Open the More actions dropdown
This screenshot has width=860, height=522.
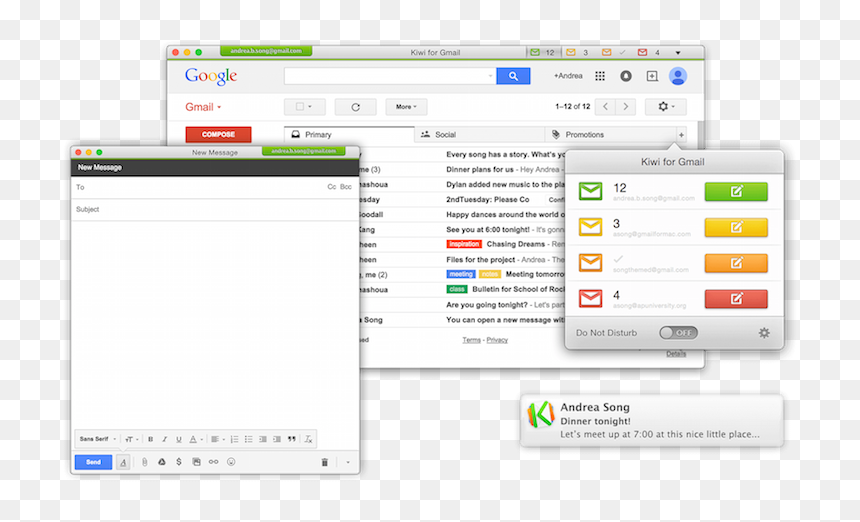[x=406, y=107]
